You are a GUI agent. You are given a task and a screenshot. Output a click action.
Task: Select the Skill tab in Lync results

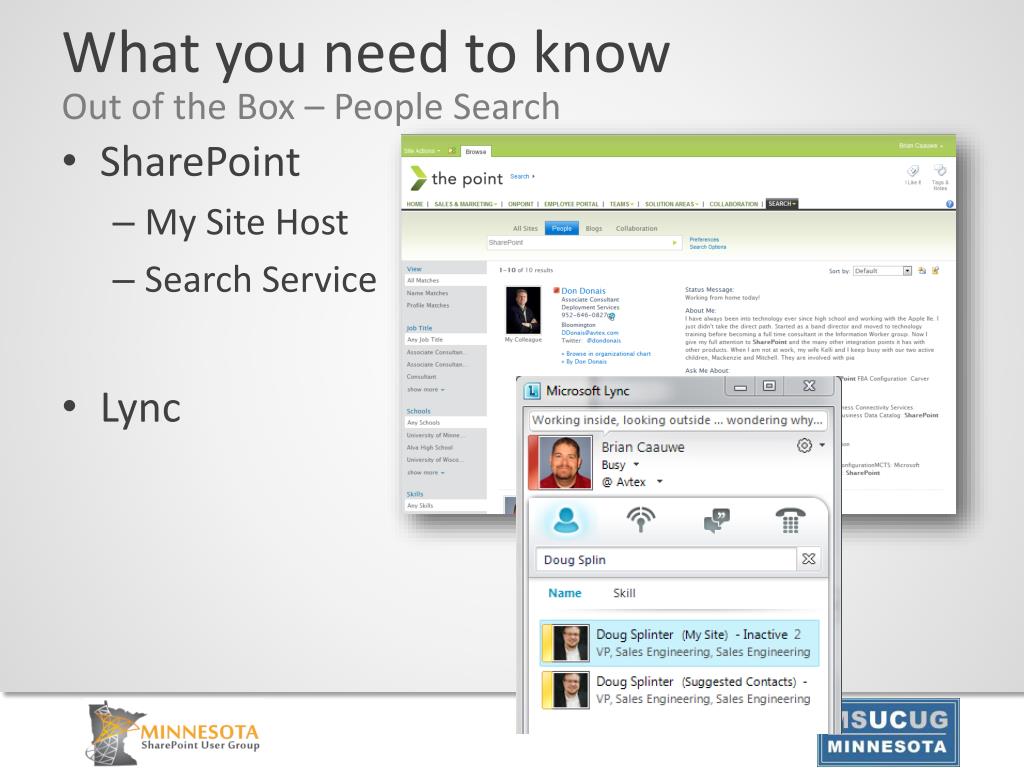[624, 593]
